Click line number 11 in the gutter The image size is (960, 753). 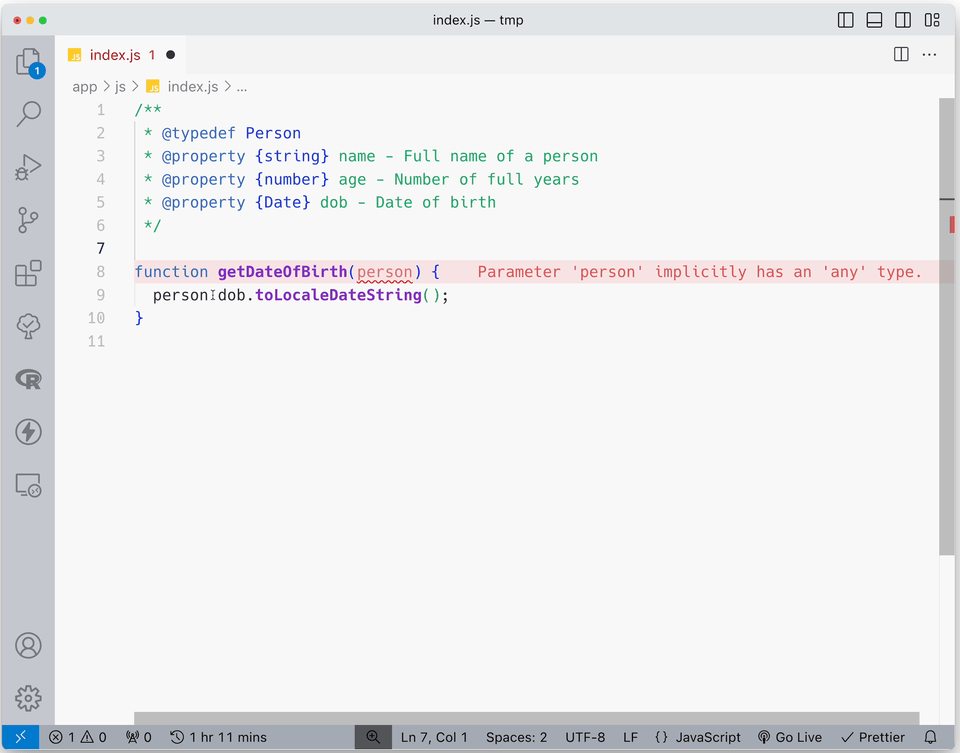(x=96, y=341)
